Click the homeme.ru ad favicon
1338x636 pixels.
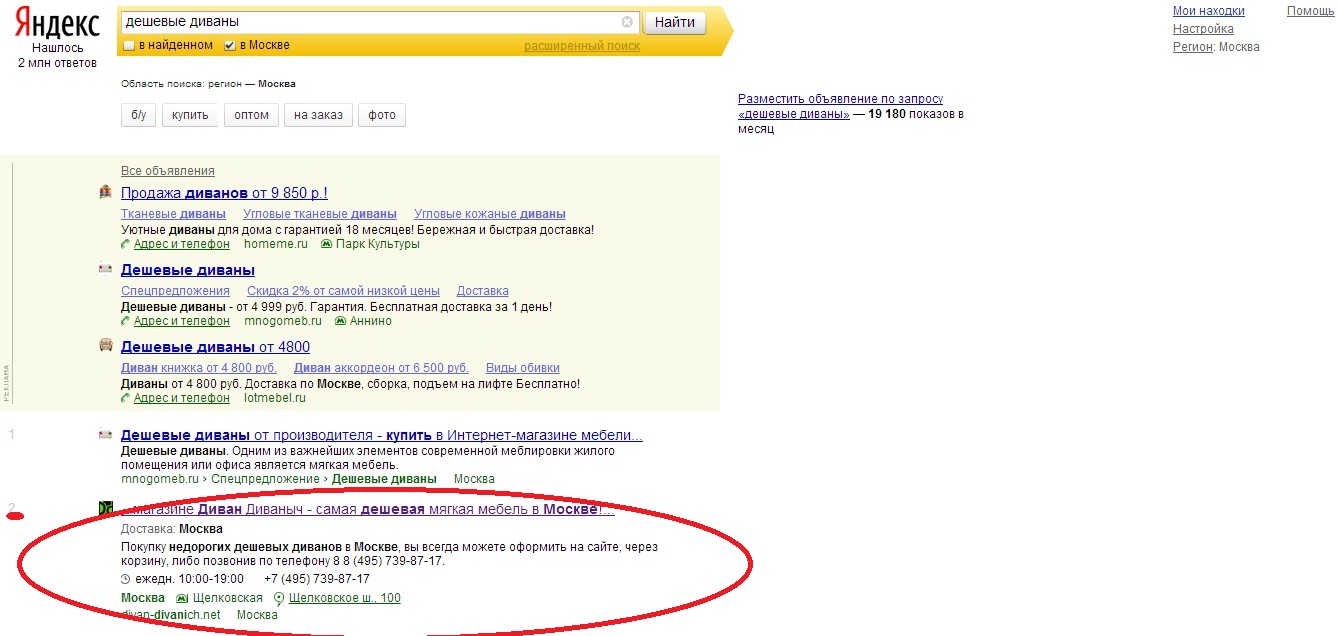106,192
